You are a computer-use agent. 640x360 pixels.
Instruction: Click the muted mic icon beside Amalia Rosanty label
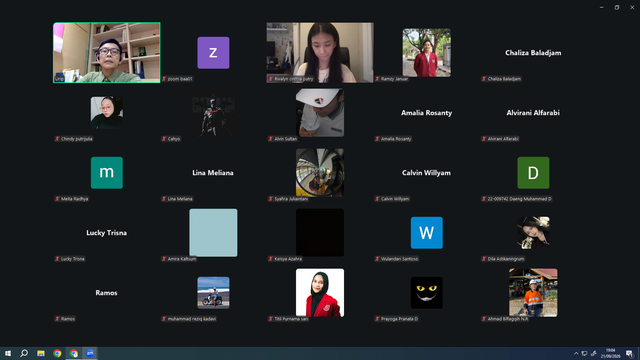[x=378, y=139]
